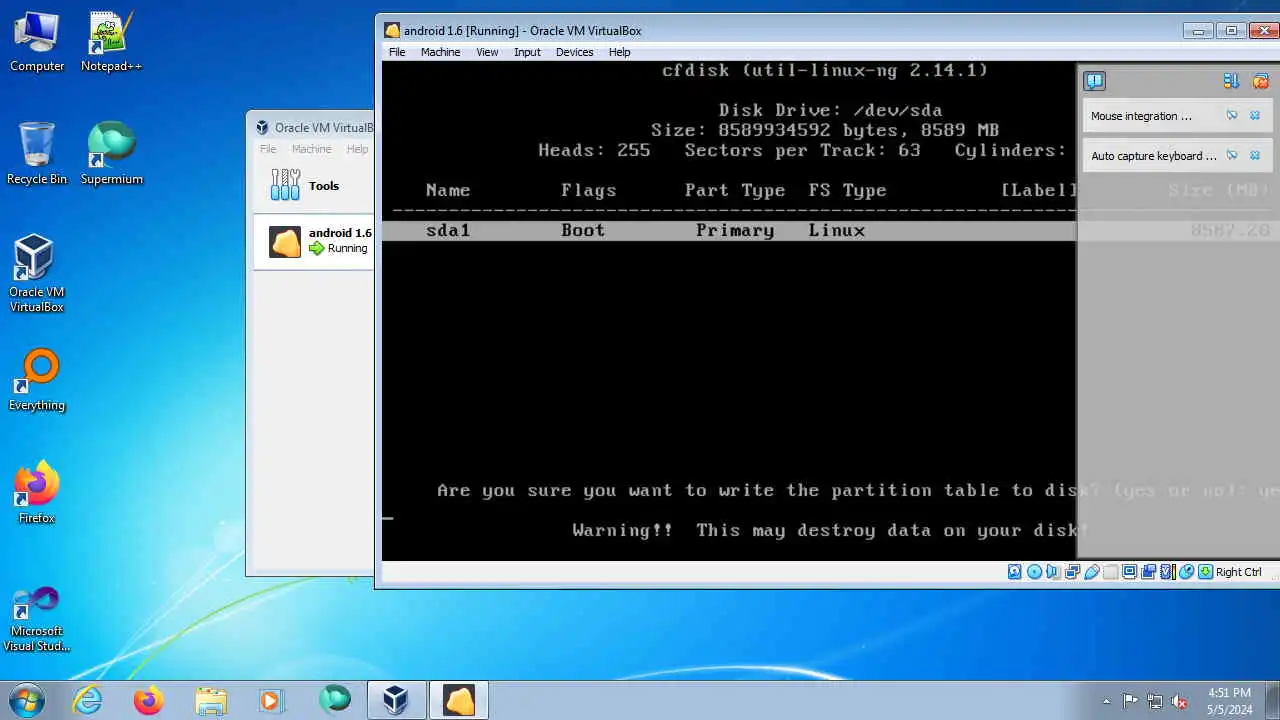Click the Primary part type of sda1

[x=735, y=230]
